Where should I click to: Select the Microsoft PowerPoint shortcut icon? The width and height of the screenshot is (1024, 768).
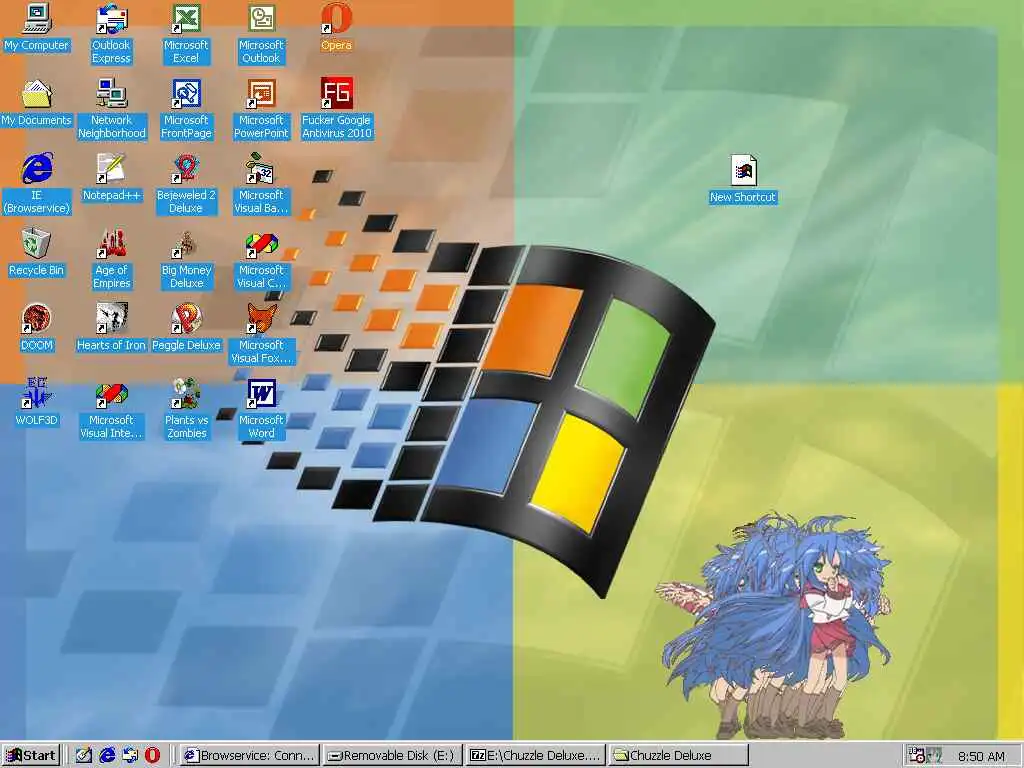(x=261, y=93)
